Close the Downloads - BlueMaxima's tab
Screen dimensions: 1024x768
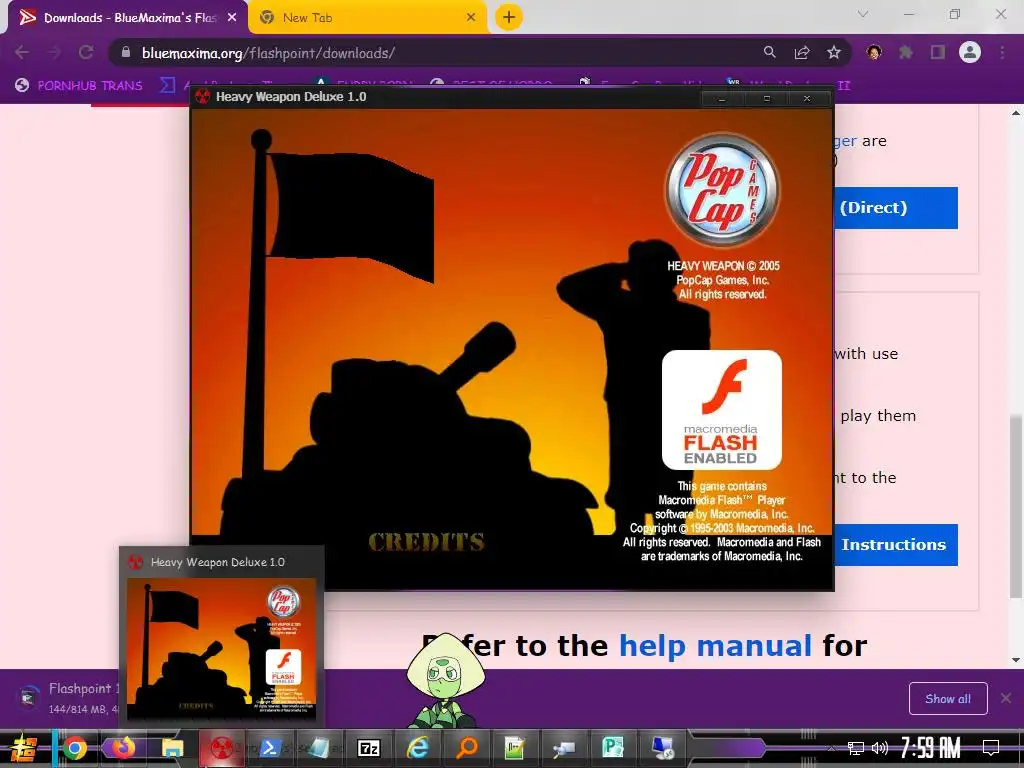[232, 18]
